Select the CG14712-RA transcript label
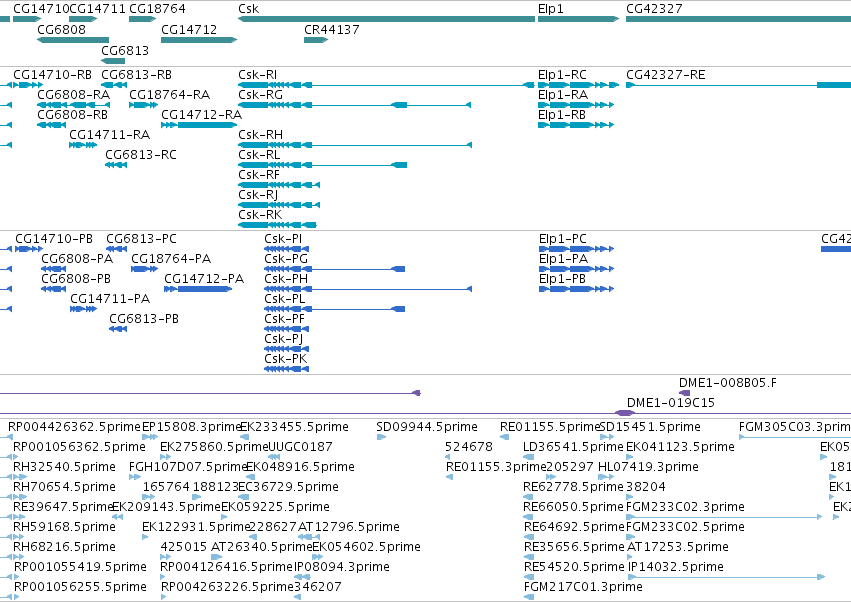Viewport: 851px width, 602px height. tap(201, 115)
